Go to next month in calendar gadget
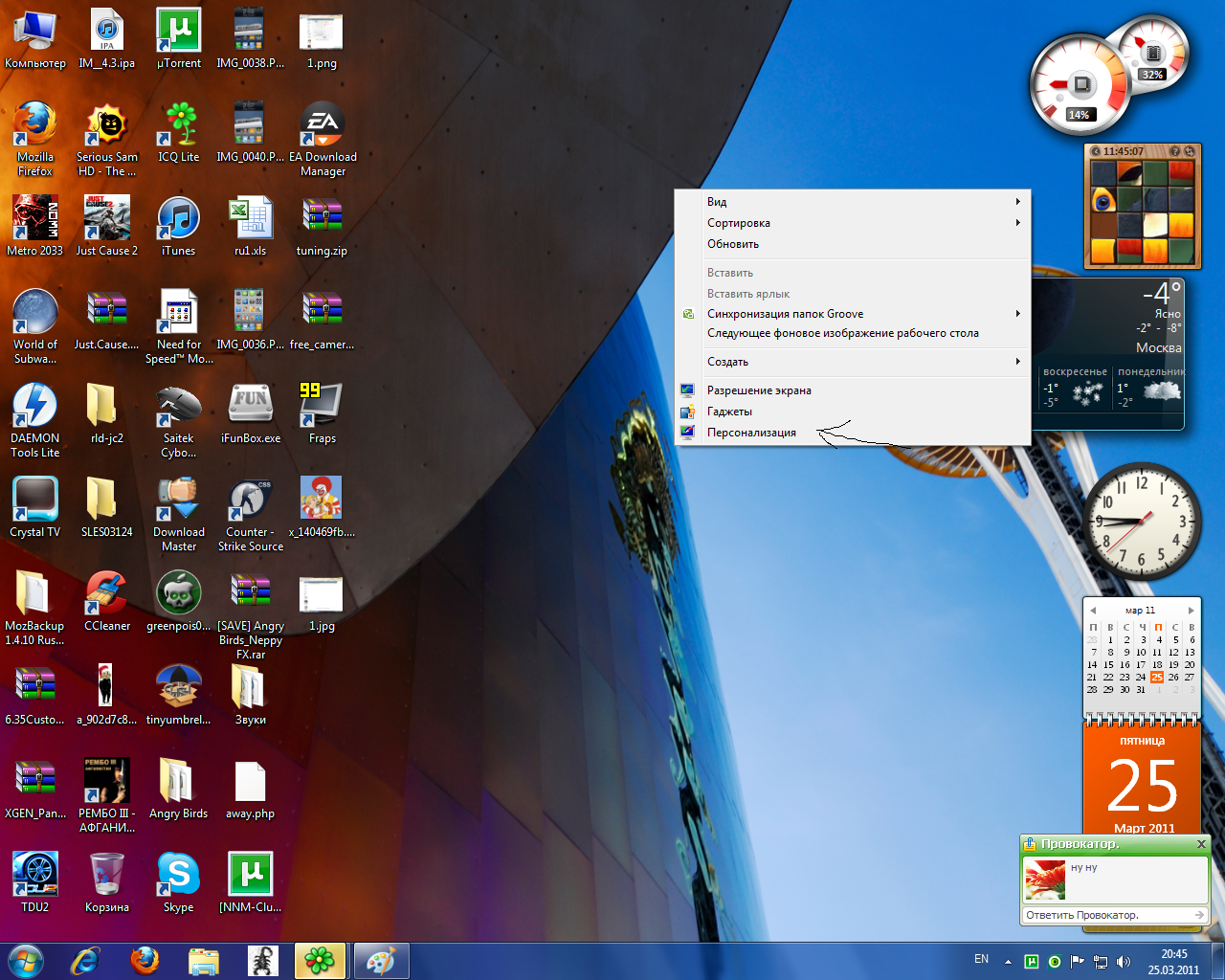This screenshot has height=980, width=1225. tap(1191, 610)
